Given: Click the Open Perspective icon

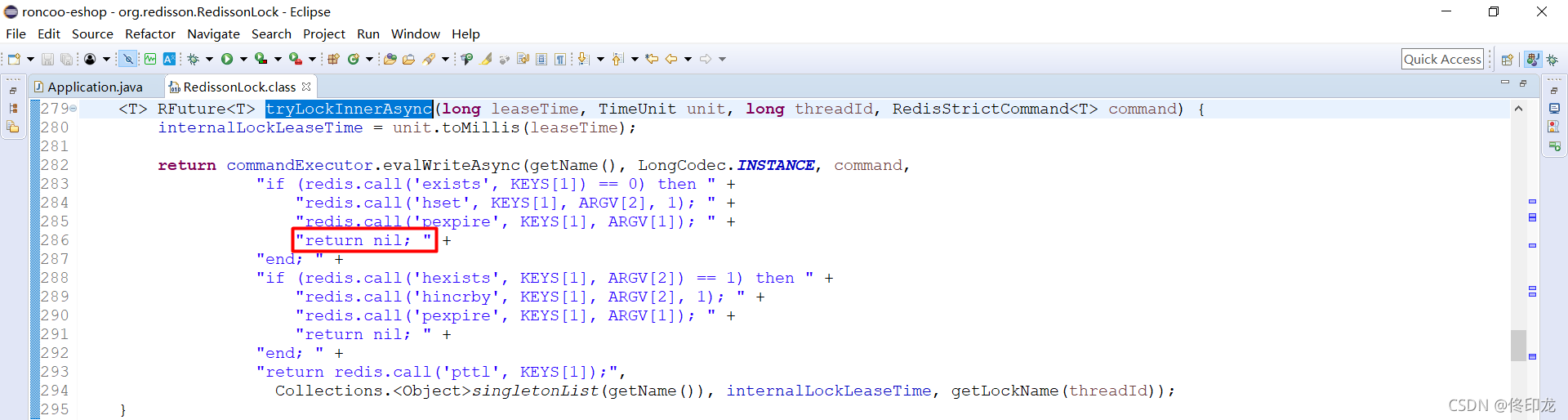Looking at the screenshot, I should pyautogui.click(x=1508, y=60).
